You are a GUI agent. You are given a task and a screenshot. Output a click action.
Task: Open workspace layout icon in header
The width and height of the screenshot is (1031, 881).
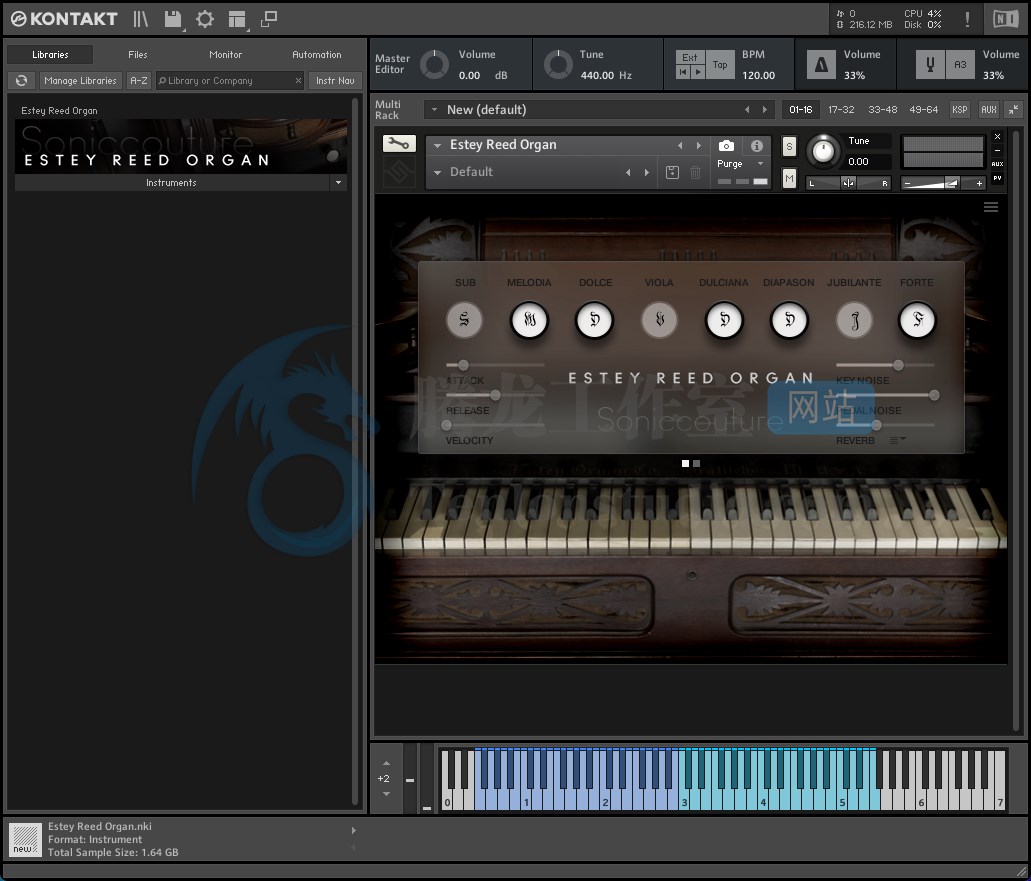point(237,19)
